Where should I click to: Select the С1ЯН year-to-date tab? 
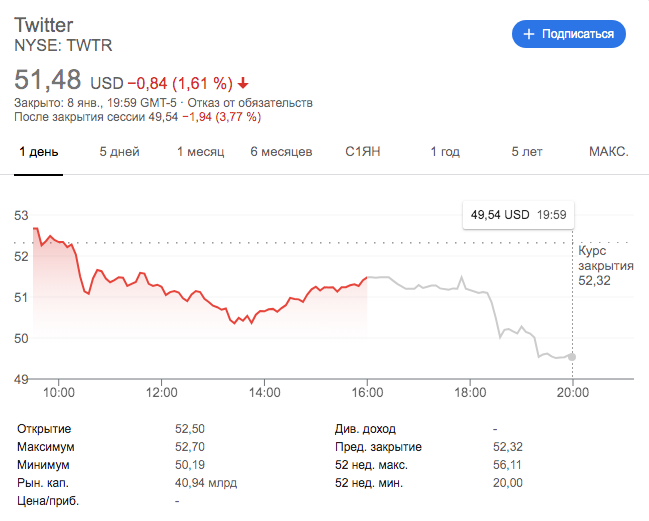coord(362,152)
